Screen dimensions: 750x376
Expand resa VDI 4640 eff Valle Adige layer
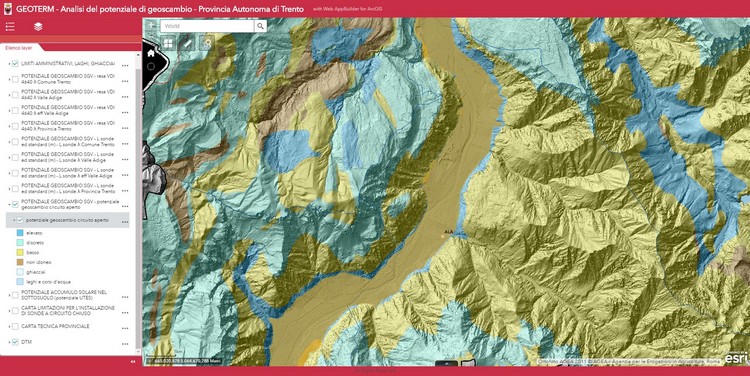point(9,111)
